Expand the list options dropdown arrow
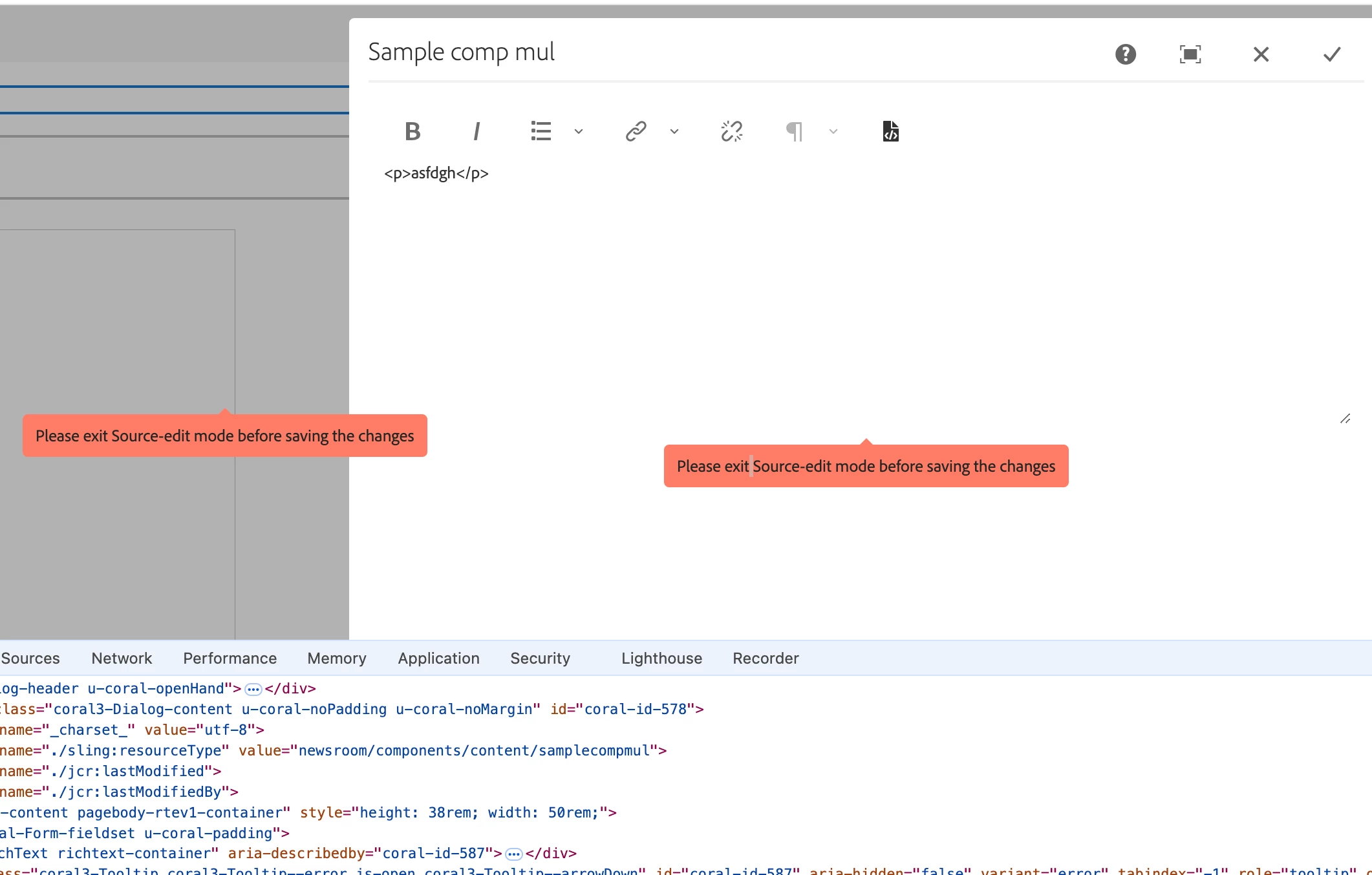Screen dimensions: 1372x875 (x=579, y=132)
